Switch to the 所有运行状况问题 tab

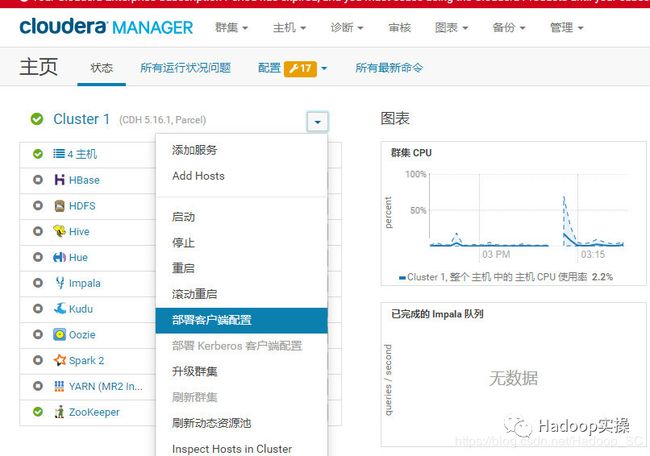coord(186,68)
